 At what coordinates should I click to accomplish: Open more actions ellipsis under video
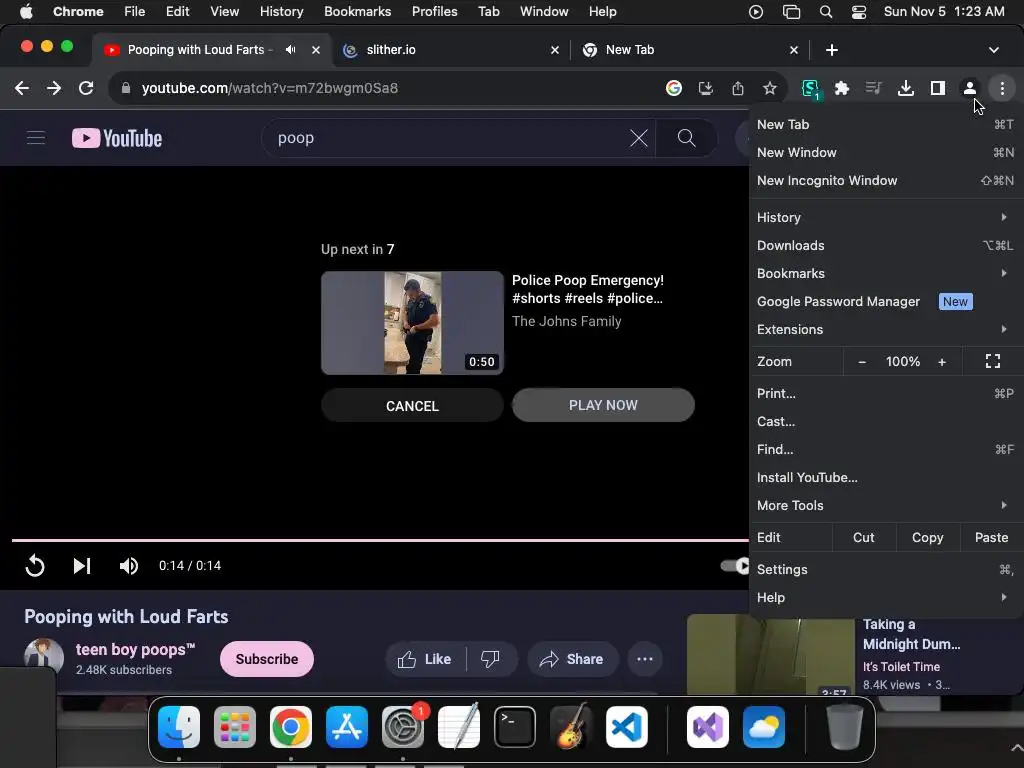point(645,660)
